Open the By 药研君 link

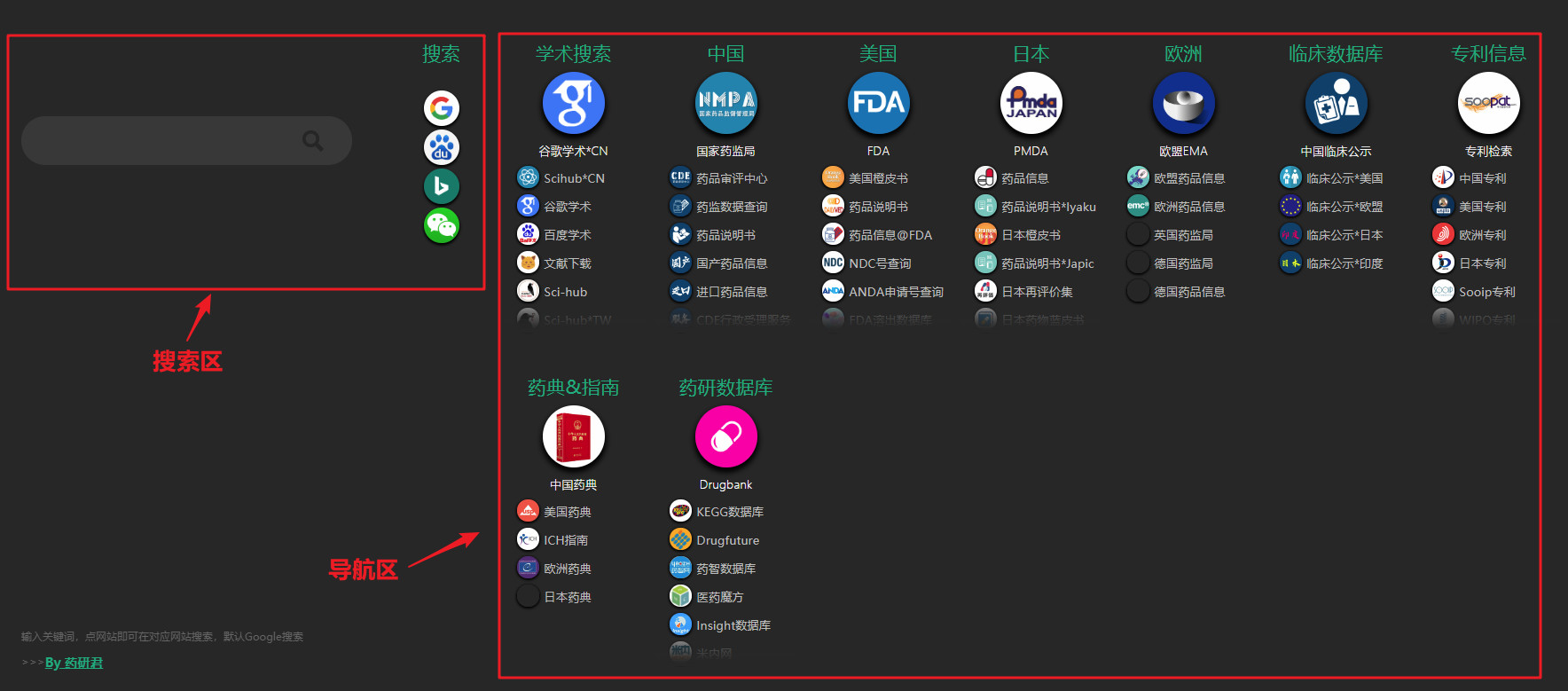point(74,663)
